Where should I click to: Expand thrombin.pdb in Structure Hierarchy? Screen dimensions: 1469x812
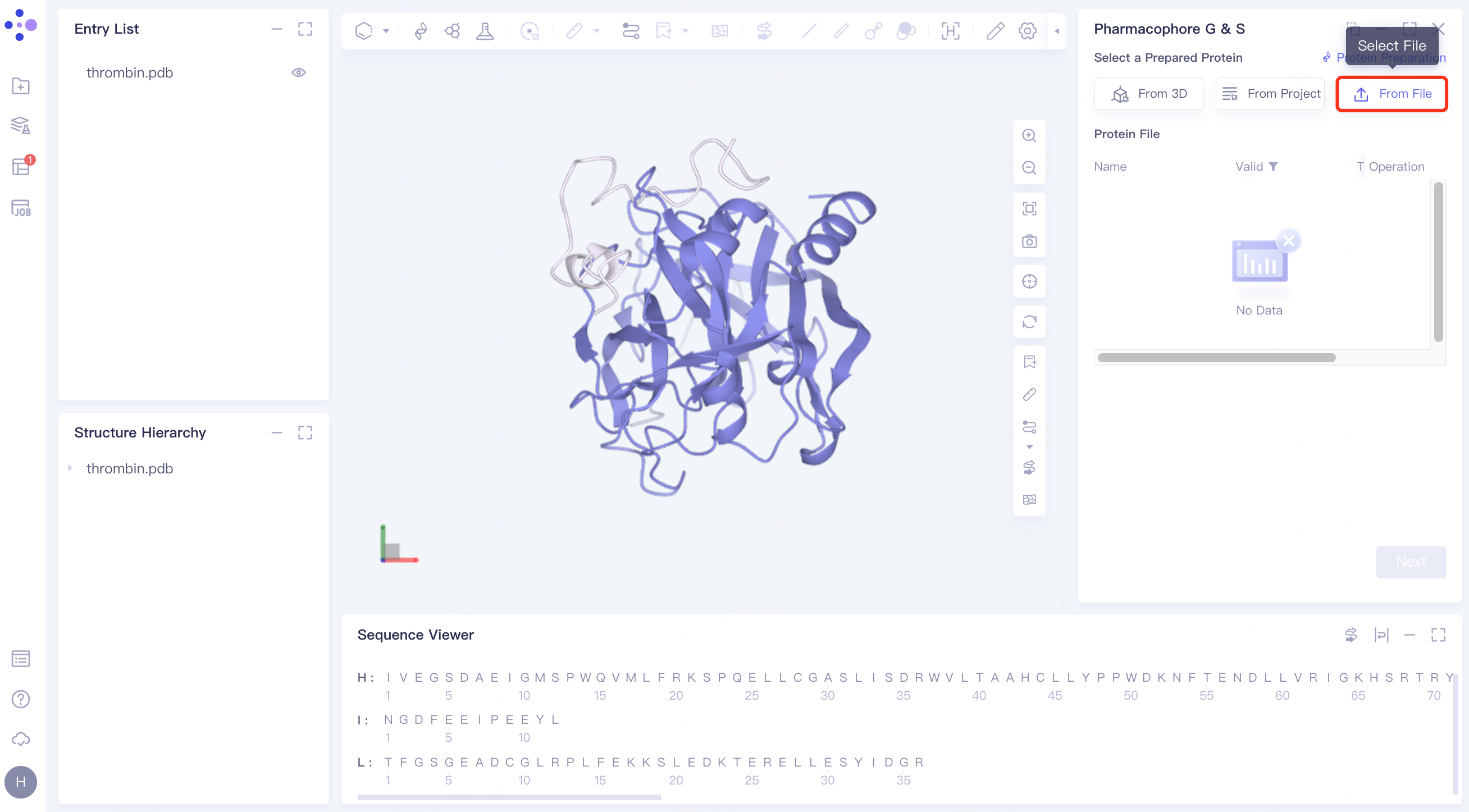point(70,468)
